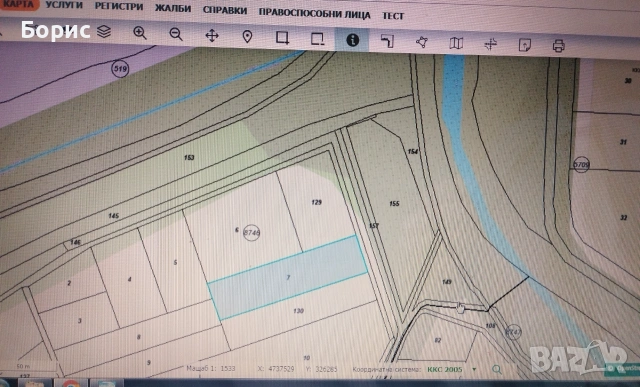Click parcel label 32

click(624, 218)
